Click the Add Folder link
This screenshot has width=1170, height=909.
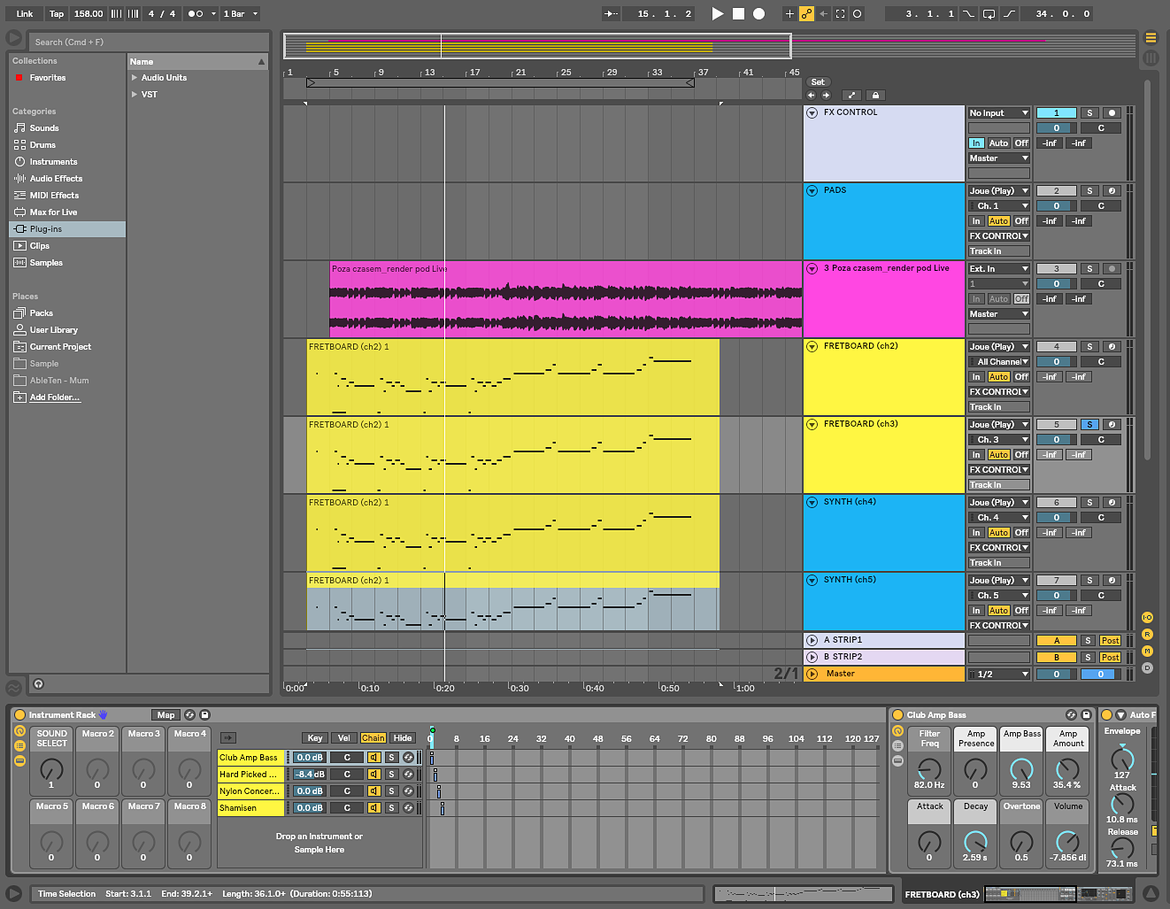54,398
